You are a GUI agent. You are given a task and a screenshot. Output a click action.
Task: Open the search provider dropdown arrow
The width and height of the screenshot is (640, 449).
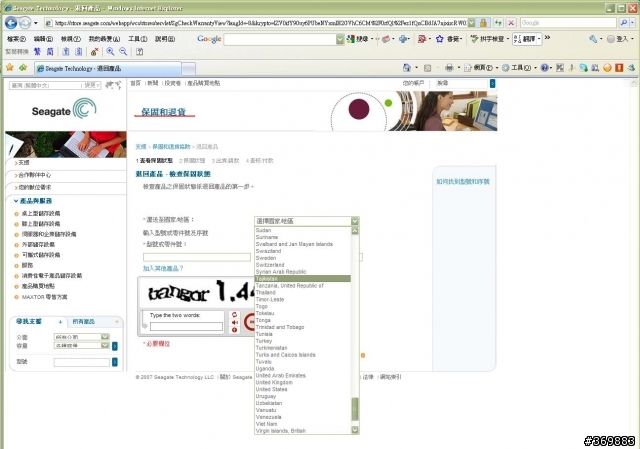click(x=632, y=23)
